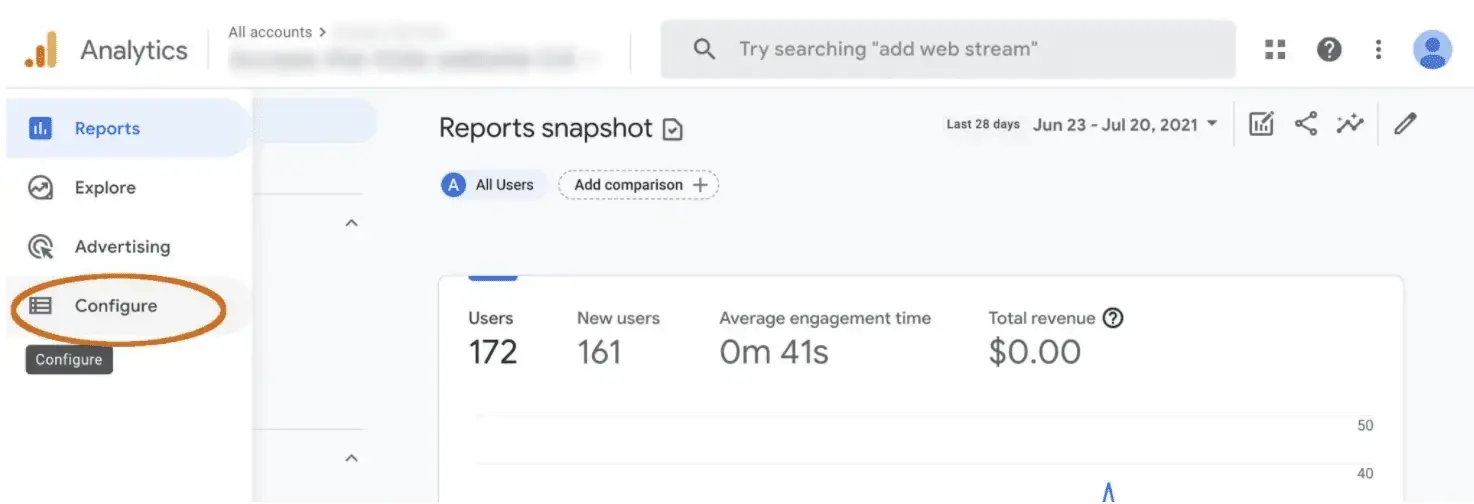Open the three-dot more options menu
The height and width of the screenshot is (504, 1474).
(1378, 49)
